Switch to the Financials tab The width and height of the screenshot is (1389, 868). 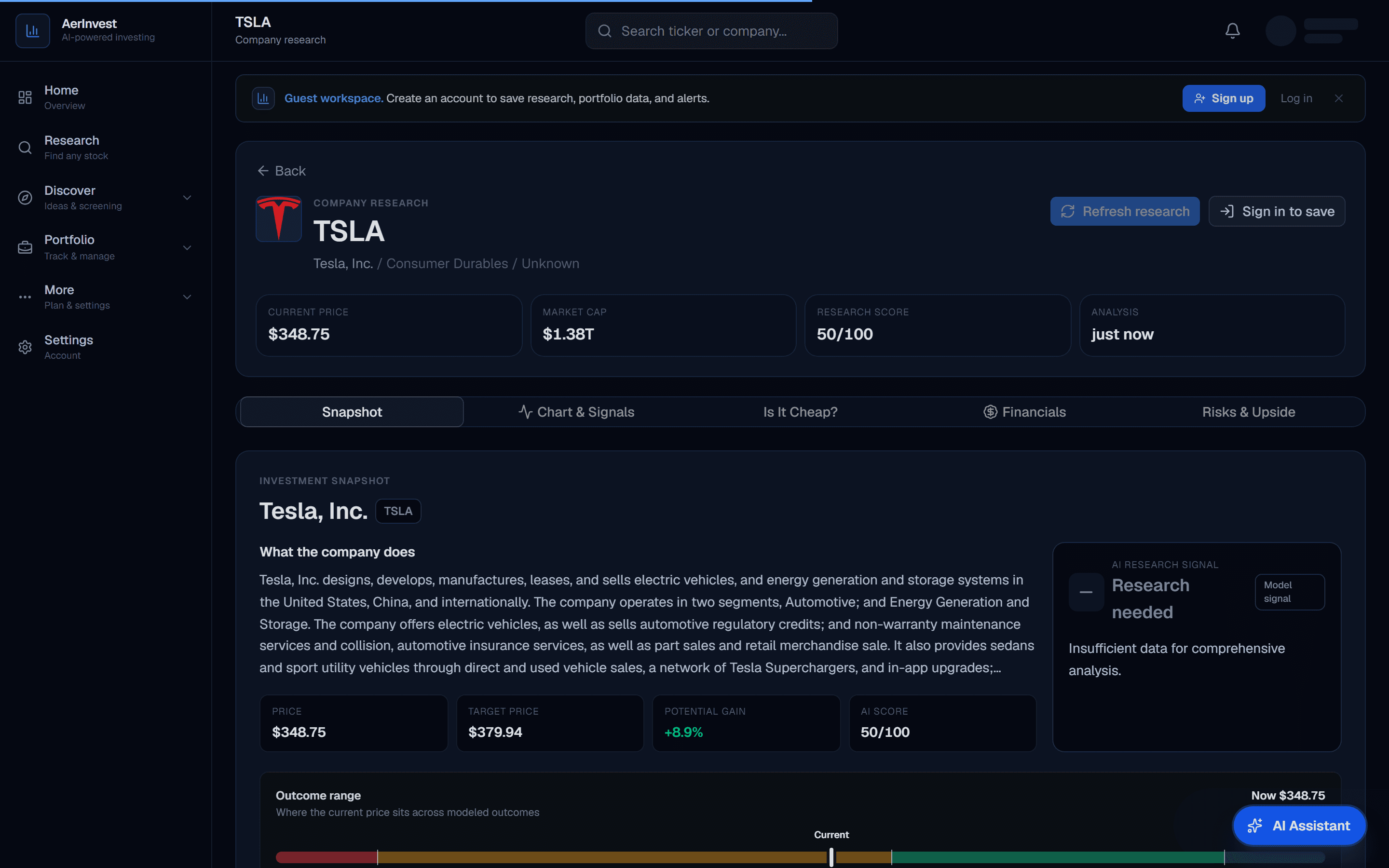[x=1024, y=412]
